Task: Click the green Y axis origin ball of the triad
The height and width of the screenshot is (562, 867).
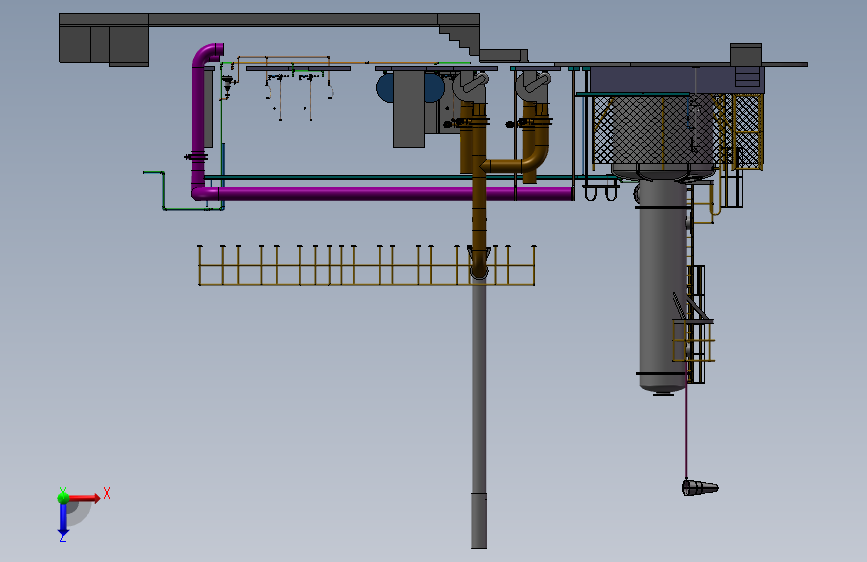Action: click(x=63, y=497)
